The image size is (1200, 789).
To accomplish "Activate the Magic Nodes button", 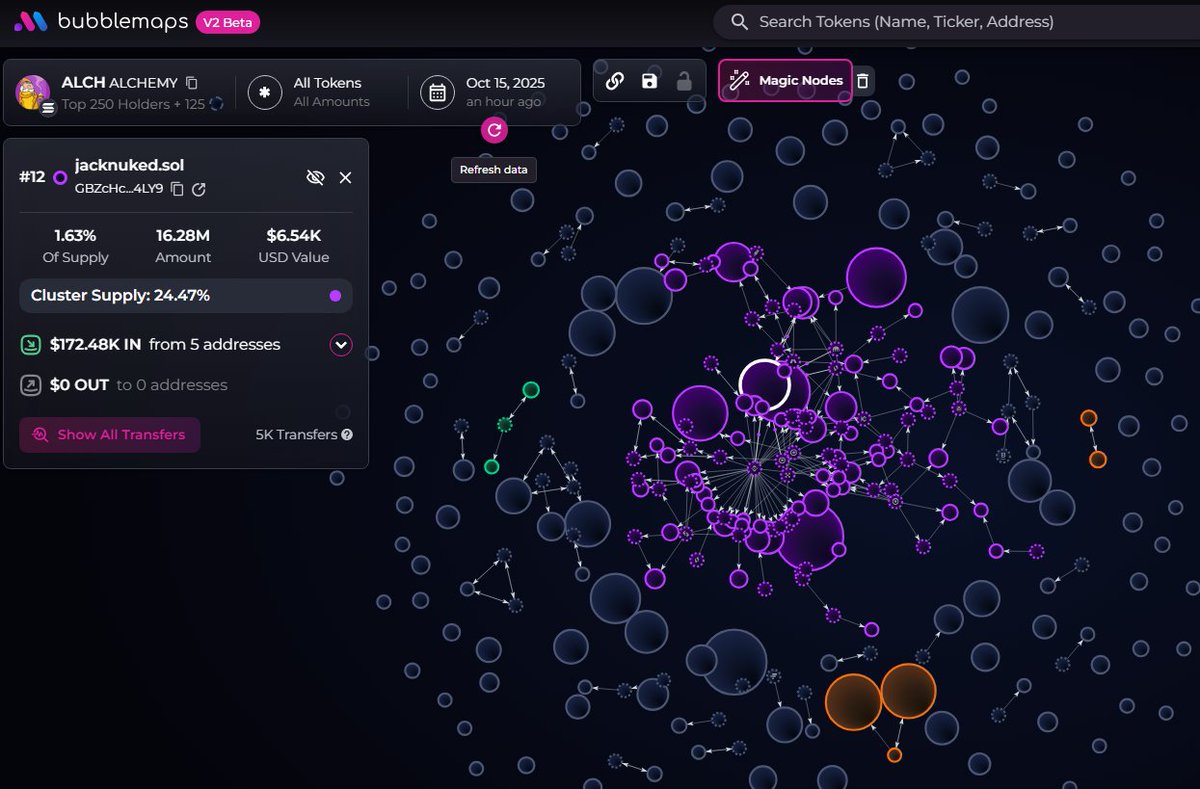I will (x=785, y=80).
